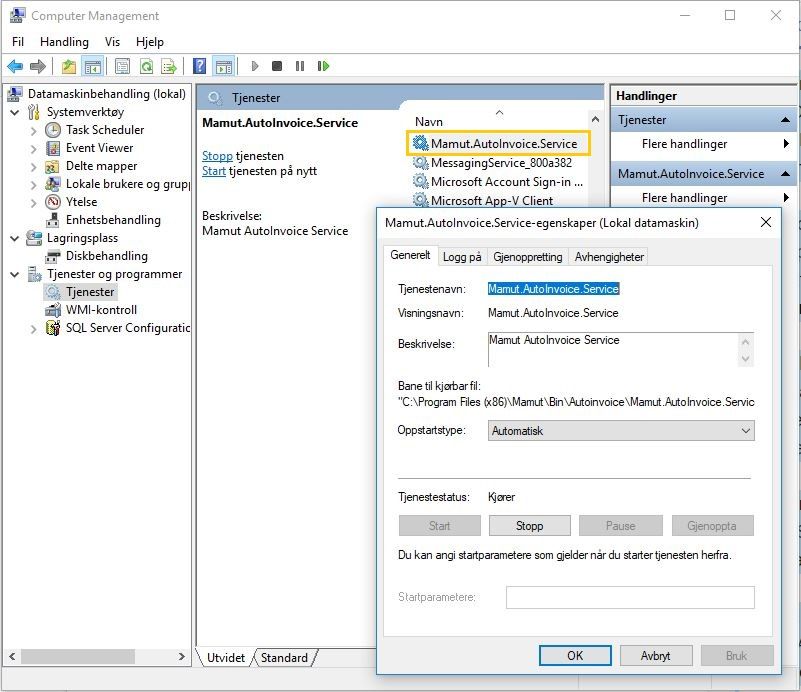This screenshot has width=801, height=692.
Task: Switch to the Standard view tab
Action: pos(284,658)
